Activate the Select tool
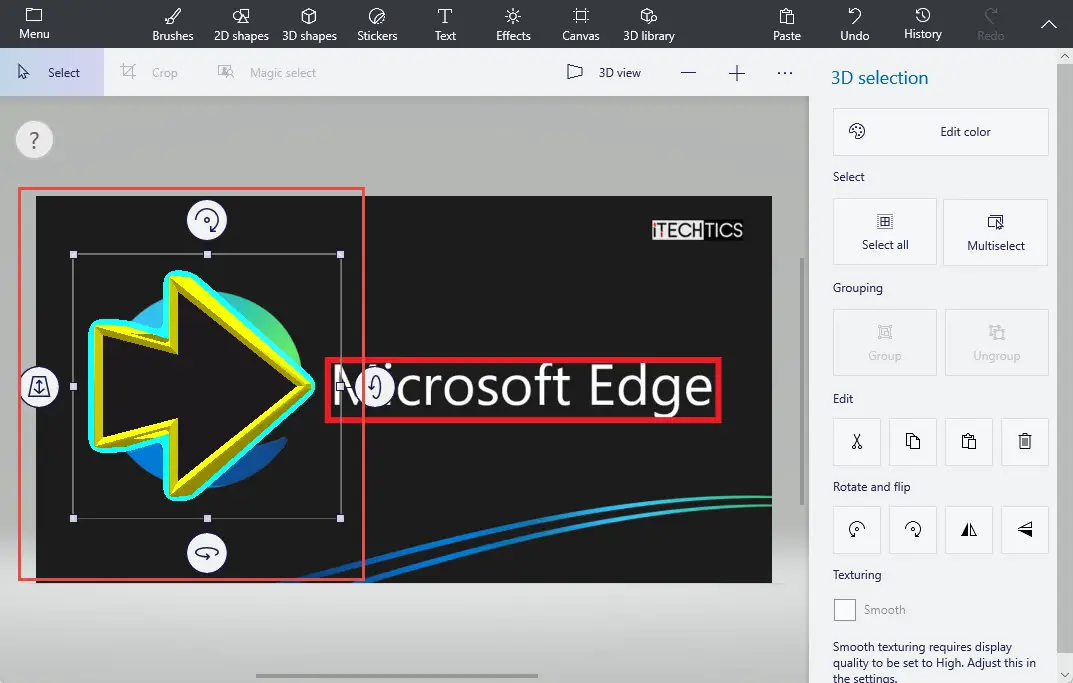 (x=52, y=72)
